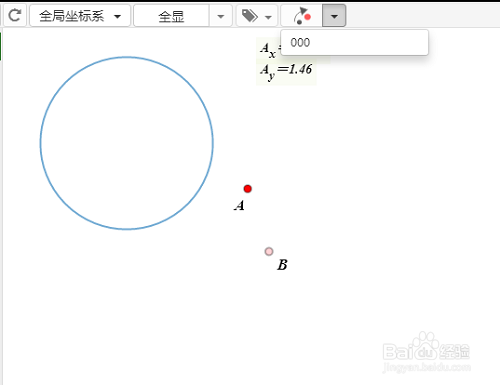The image size is (500, 385).
Task: Click the label tag icon
Action: (x=250, y=16)
